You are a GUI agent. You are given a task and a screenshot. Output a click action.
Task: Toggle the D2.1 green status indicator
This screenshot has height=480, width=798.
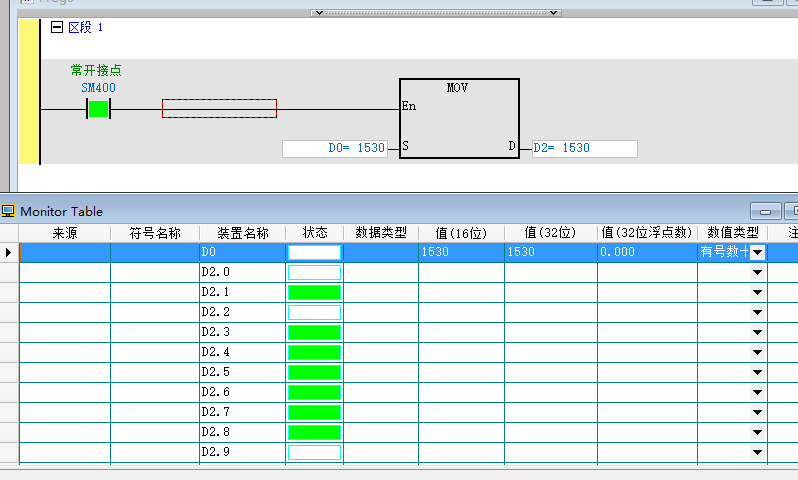tap(314, 292)
